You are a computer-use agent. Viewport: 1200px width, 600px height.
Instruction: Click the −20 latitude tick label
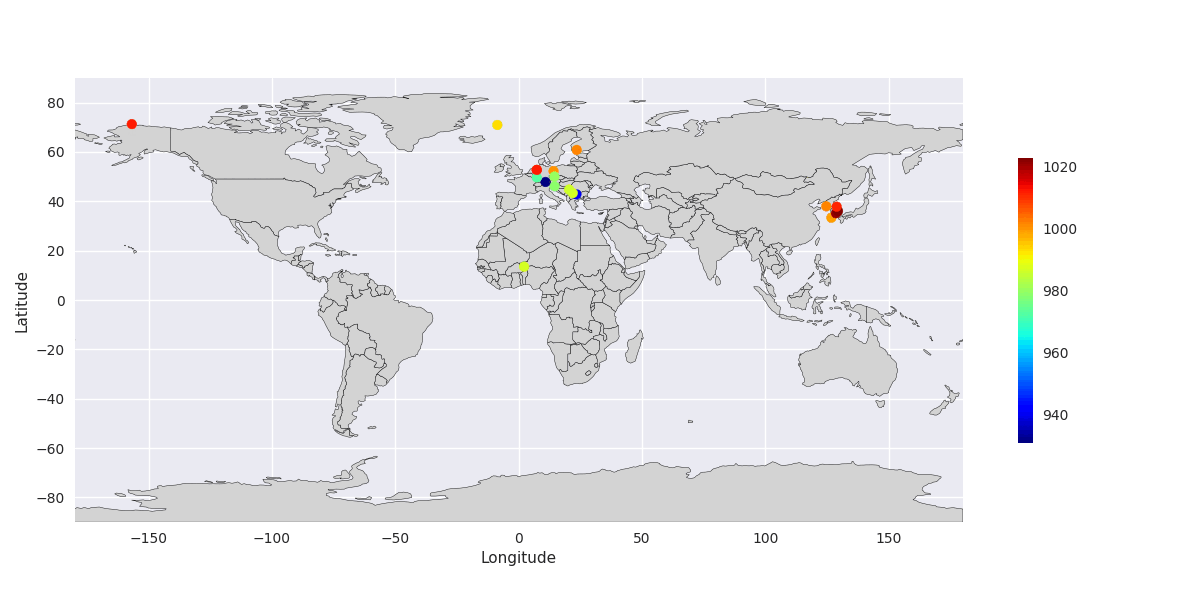51,350
